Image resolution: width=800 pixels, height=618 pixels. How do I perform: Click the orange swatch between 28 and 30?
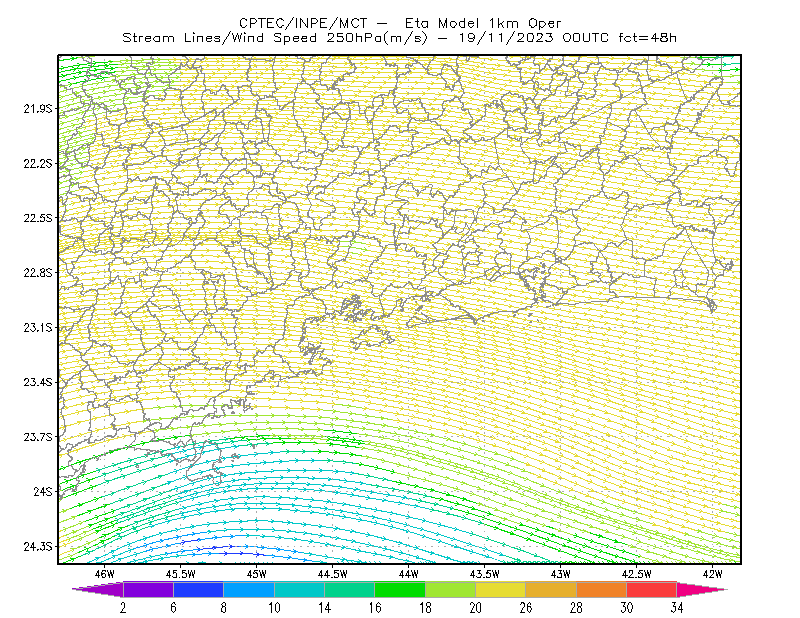pos(602,589)
